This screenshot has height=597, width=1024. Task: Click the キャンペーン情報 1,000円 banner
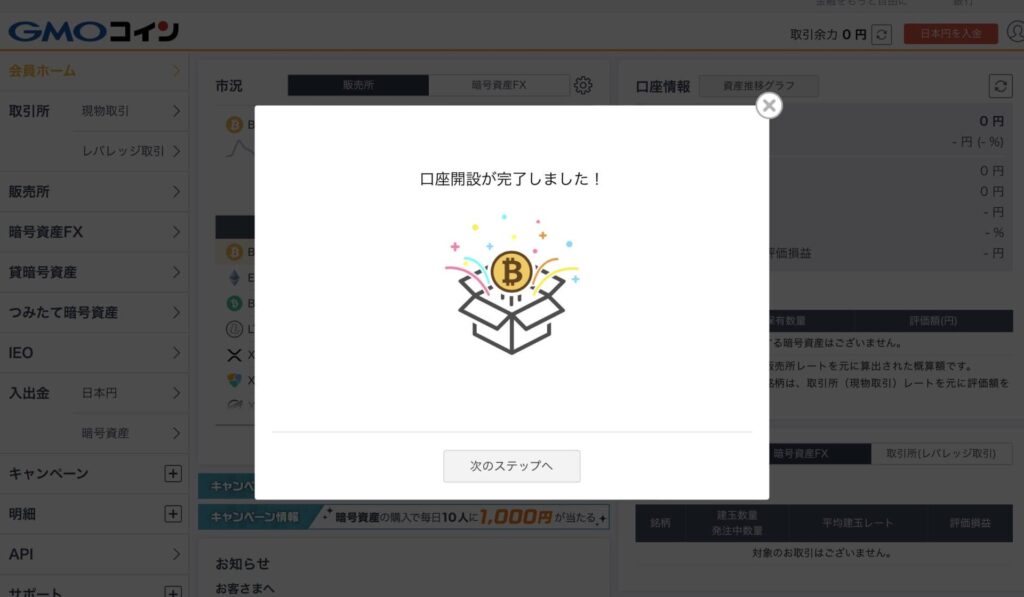[x=404, y=517]
